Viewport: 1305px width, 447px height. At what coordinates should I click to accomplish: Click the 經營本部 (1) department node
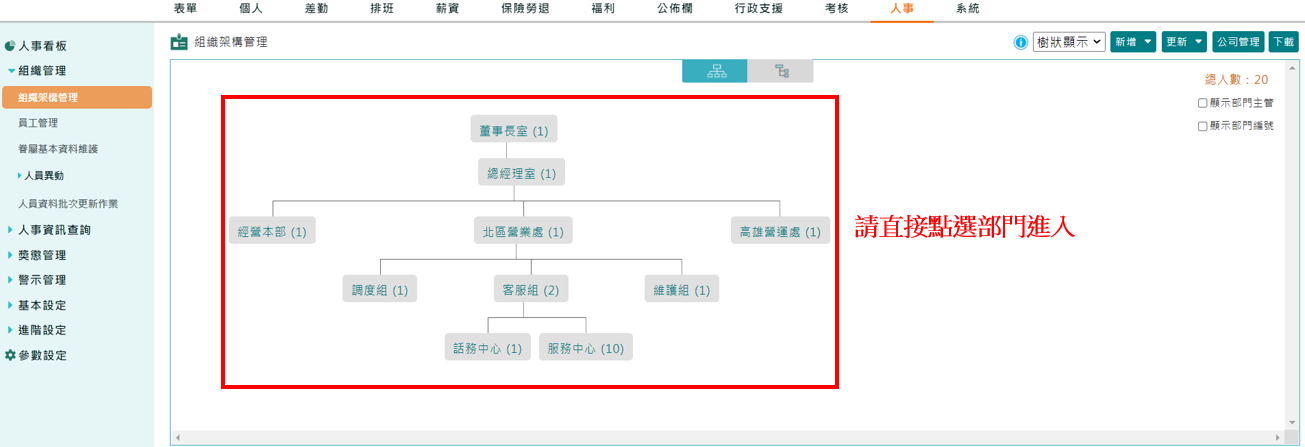[x=272, y=231]
